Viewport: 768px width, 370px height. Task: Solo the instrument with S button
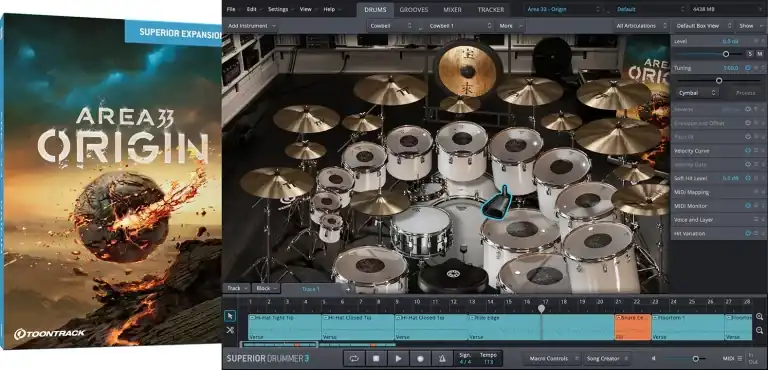click(750, 54)
